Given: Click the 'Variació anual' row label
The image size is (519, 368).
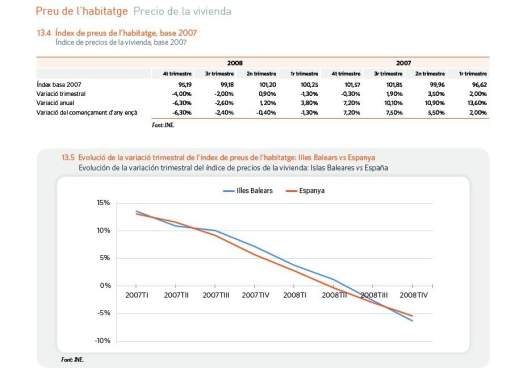Looking at the screenshot, I should (x=55, y=103).
